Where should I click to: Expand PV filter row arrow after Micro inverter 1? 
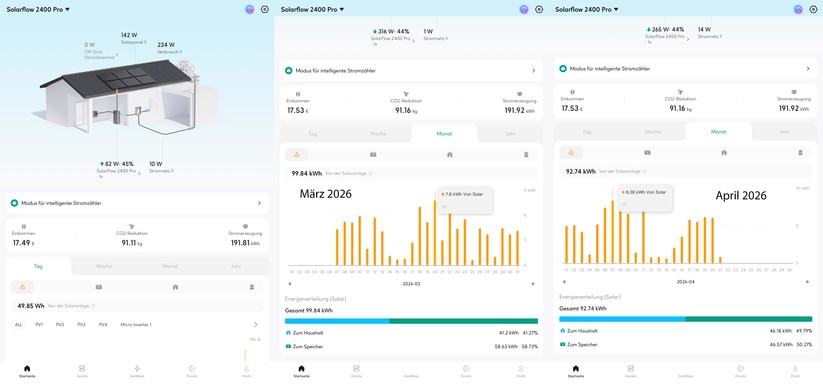pos(256,325)
